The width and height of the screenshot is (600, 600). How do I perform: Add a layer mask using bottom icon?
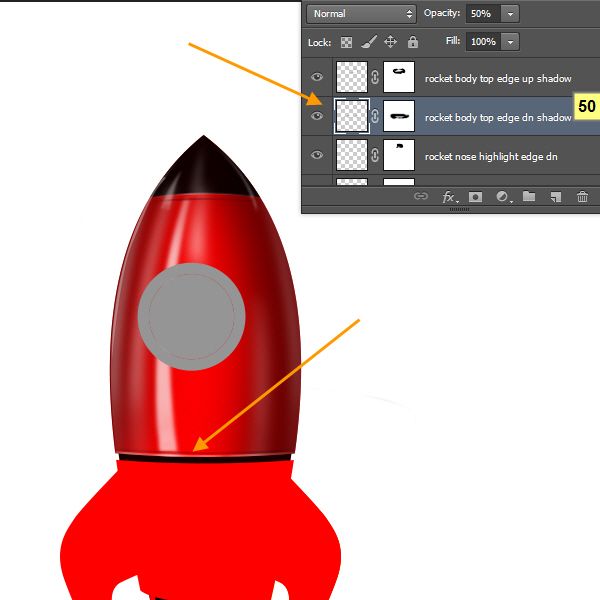(x=475, y=197)
